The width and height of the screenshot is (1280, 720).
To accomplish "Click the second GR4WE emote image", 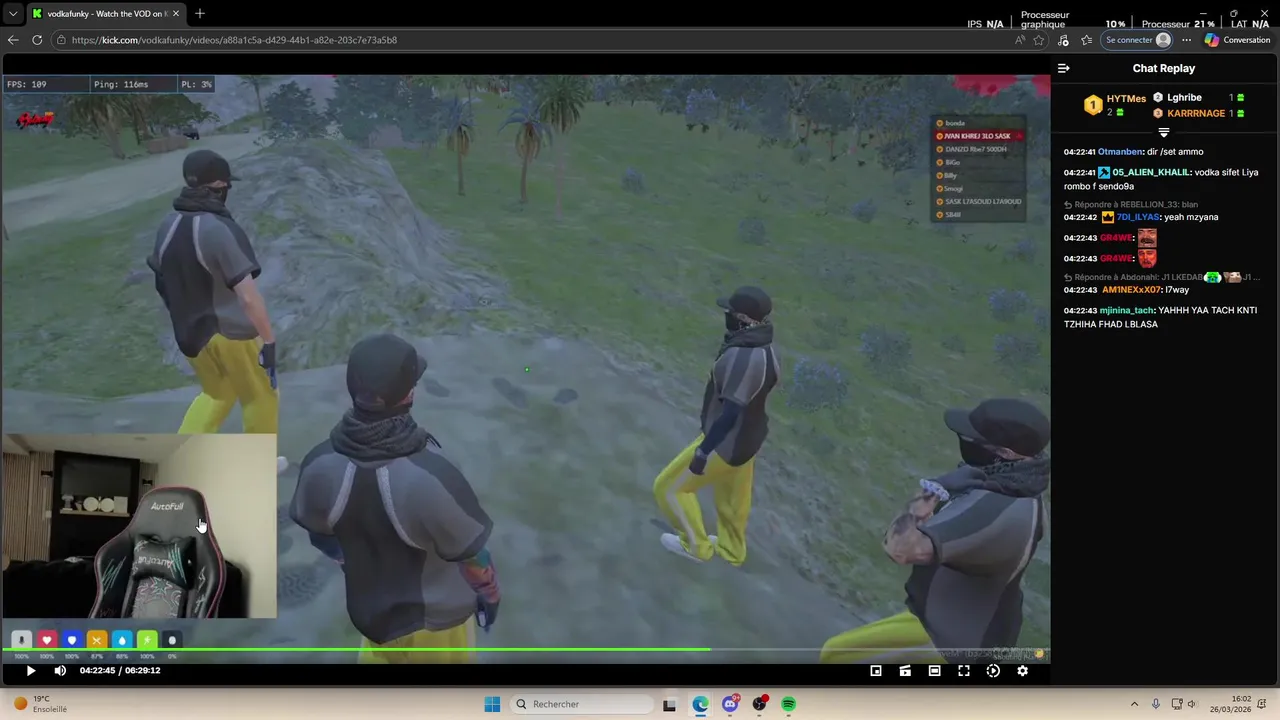I will [1147, 258].
